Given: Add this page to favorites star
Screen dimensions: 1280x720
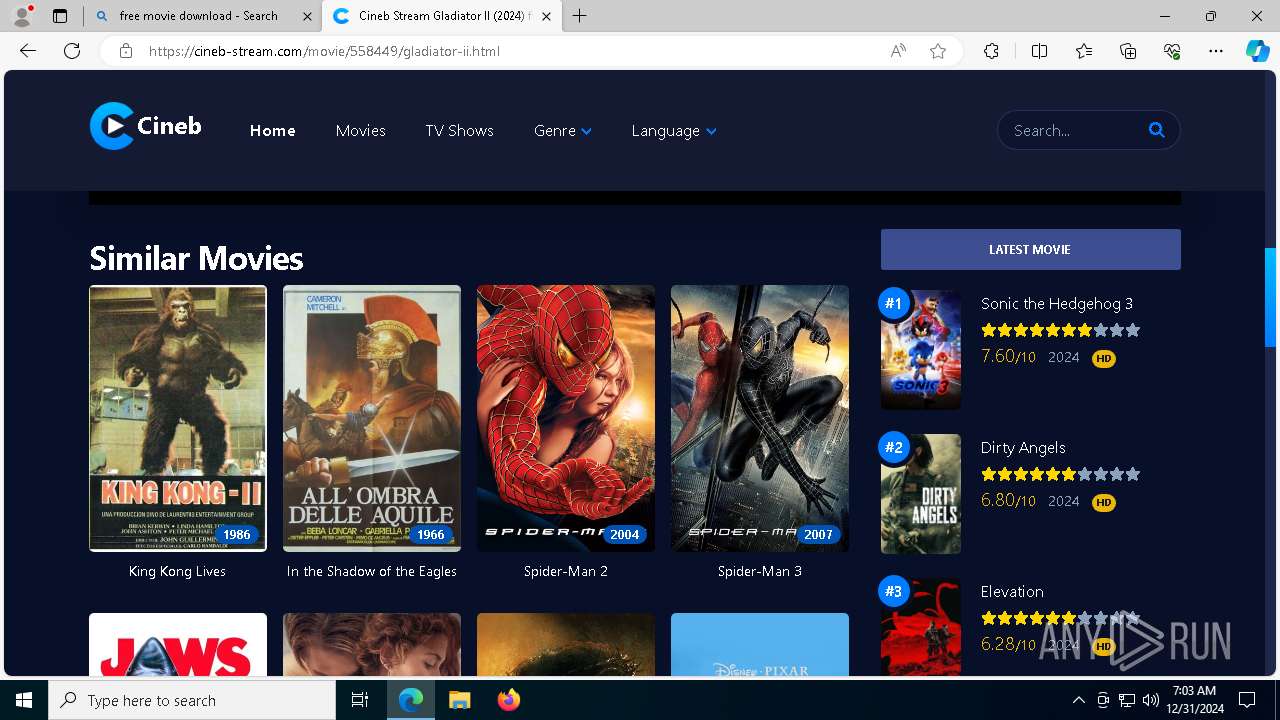Looking at the screenshot, I should (x=938, y=51).
